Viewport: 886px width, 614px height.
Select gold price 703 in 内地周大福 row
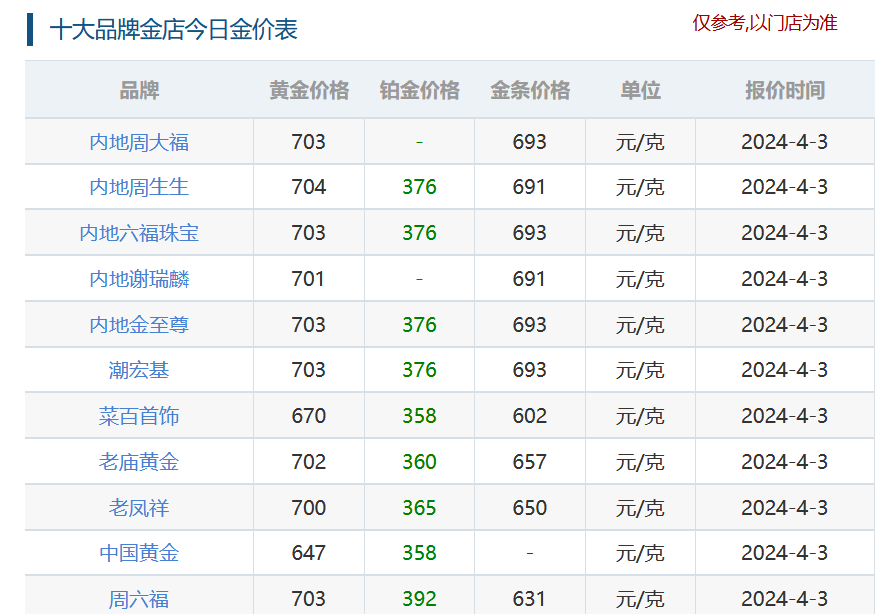(309, 142)
